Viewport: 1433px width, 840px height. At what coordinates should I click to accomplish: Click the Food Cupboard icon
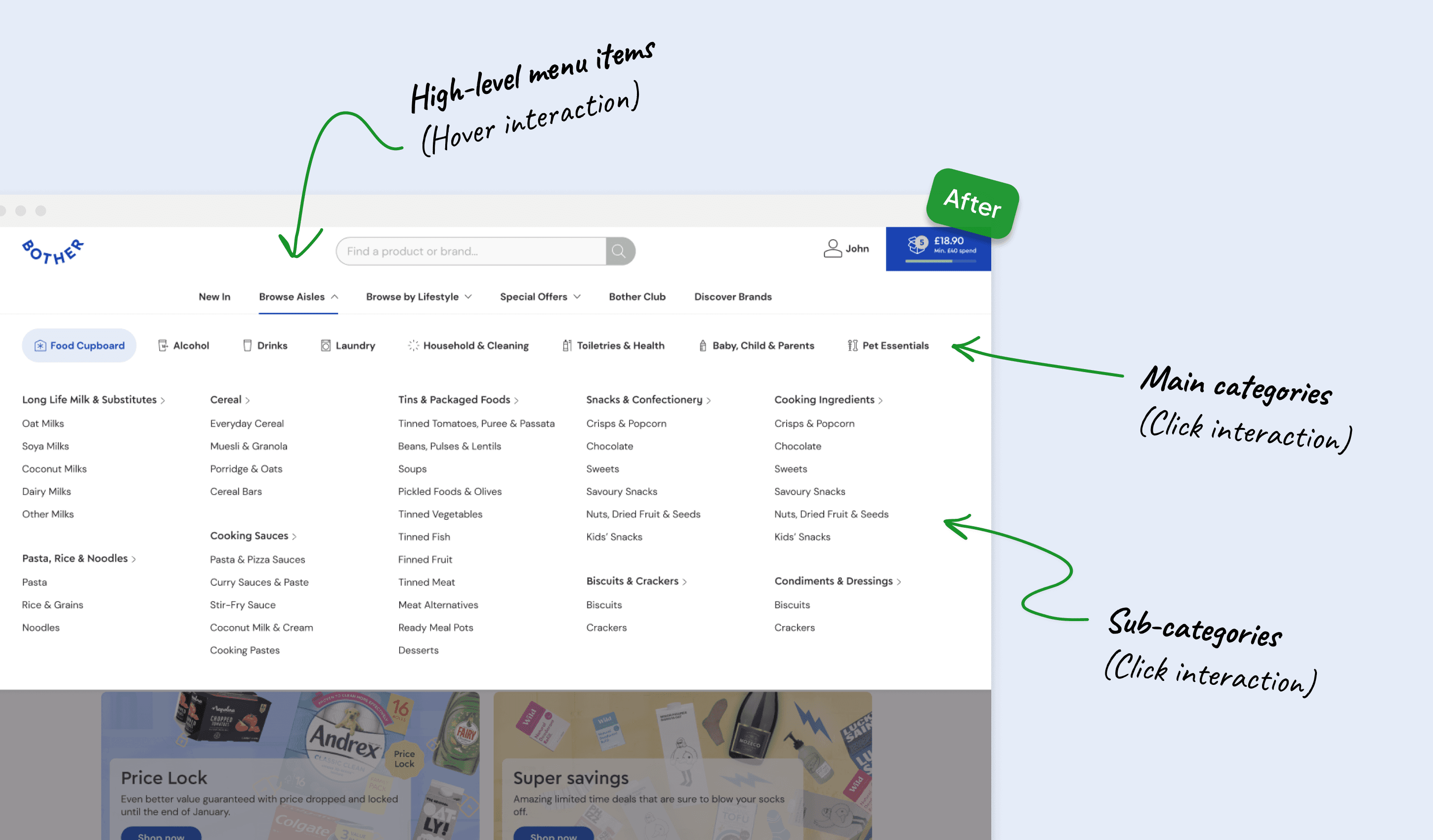[x=40, y=346]
